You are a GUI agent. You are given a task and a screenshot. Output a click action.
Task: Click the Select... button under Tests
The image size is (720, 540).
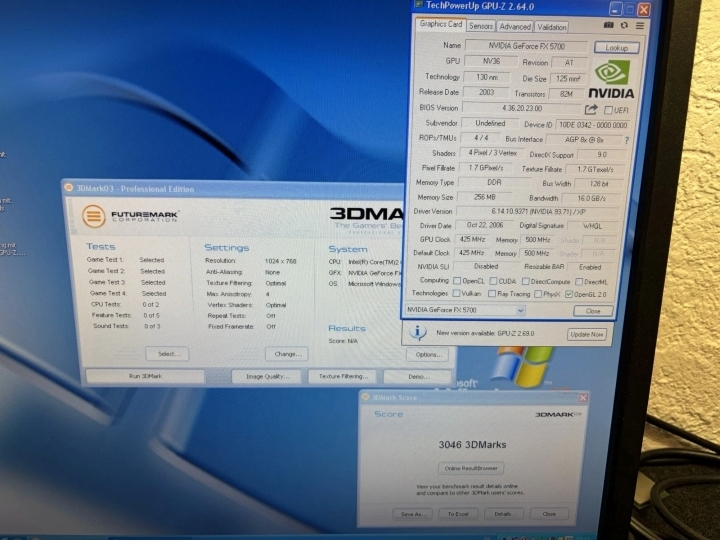168,354
